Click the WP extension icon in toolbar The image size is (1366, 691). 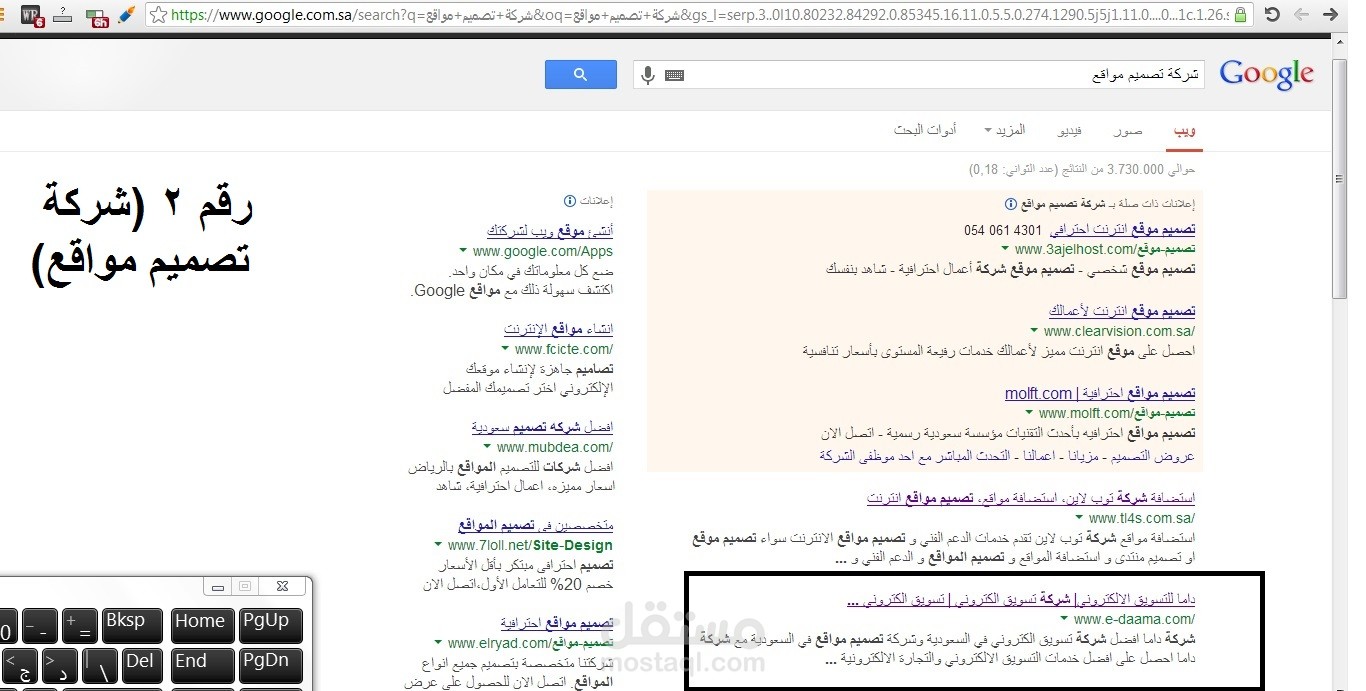pyautogui.click(x=32, y=15)
